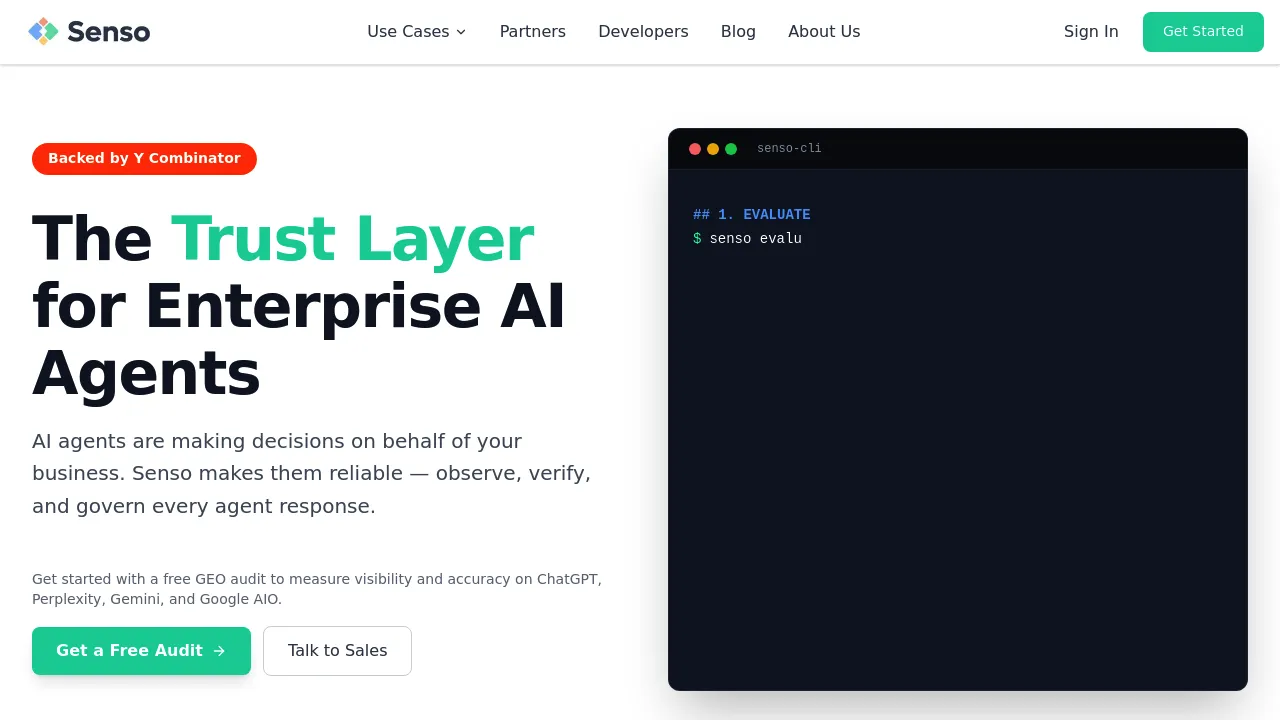Click the Senso logo icon
The image size is (1280, 720).
pyautogui.click(x=43, y=32)
